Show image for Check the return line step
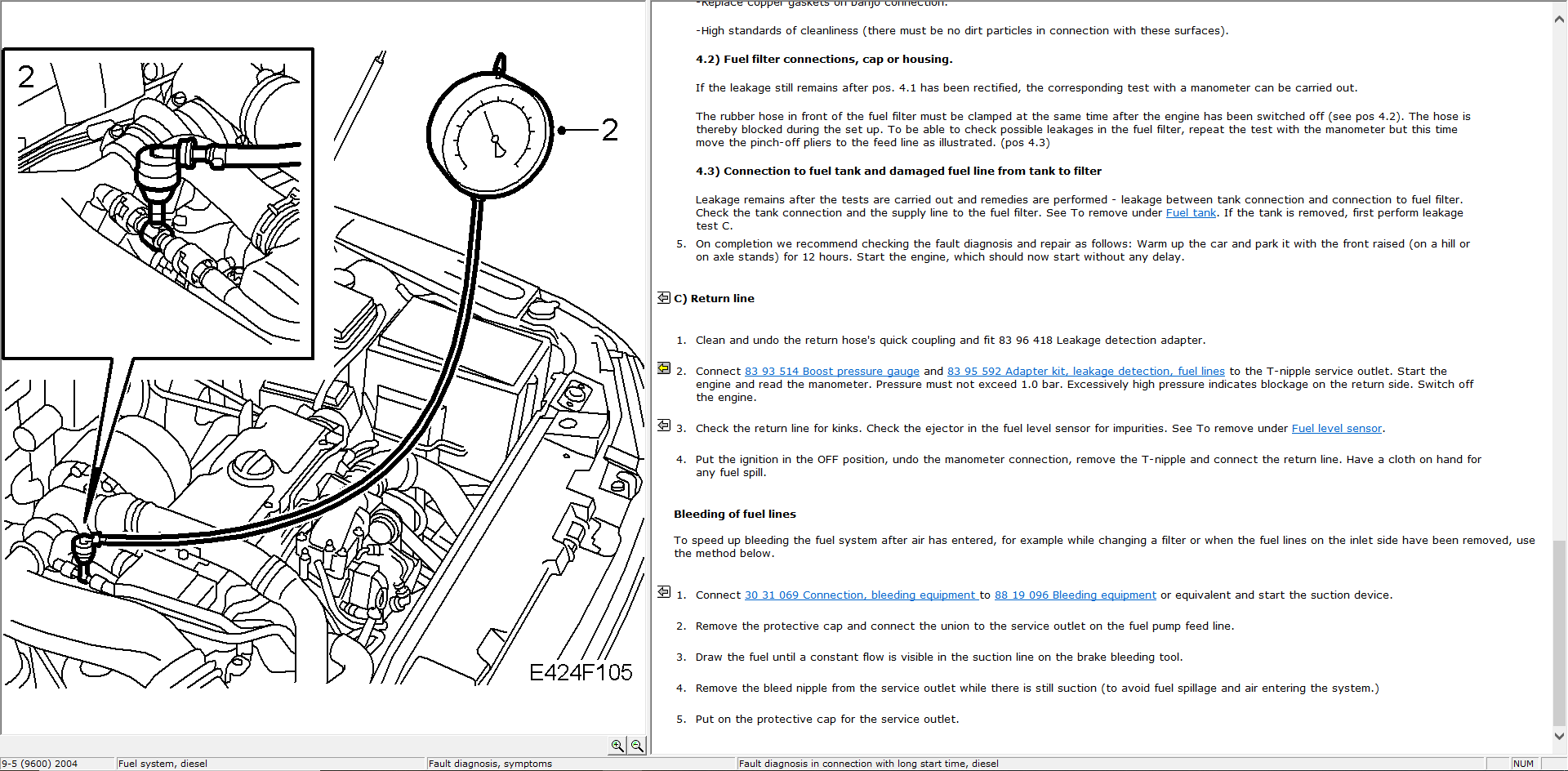 pyautogui.click(x=664, y=426)
